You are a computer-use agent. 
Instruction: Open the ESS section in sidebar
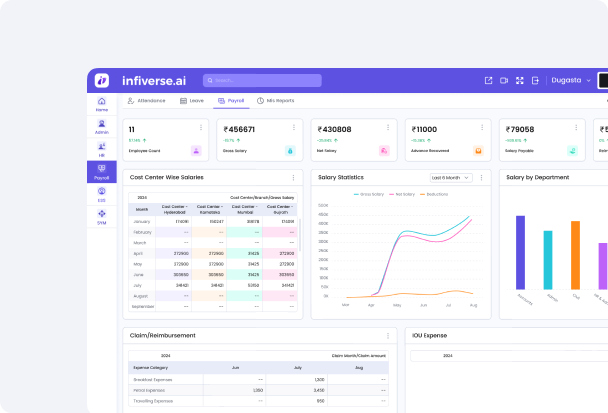pyautogui.click(x=102, y=194)
